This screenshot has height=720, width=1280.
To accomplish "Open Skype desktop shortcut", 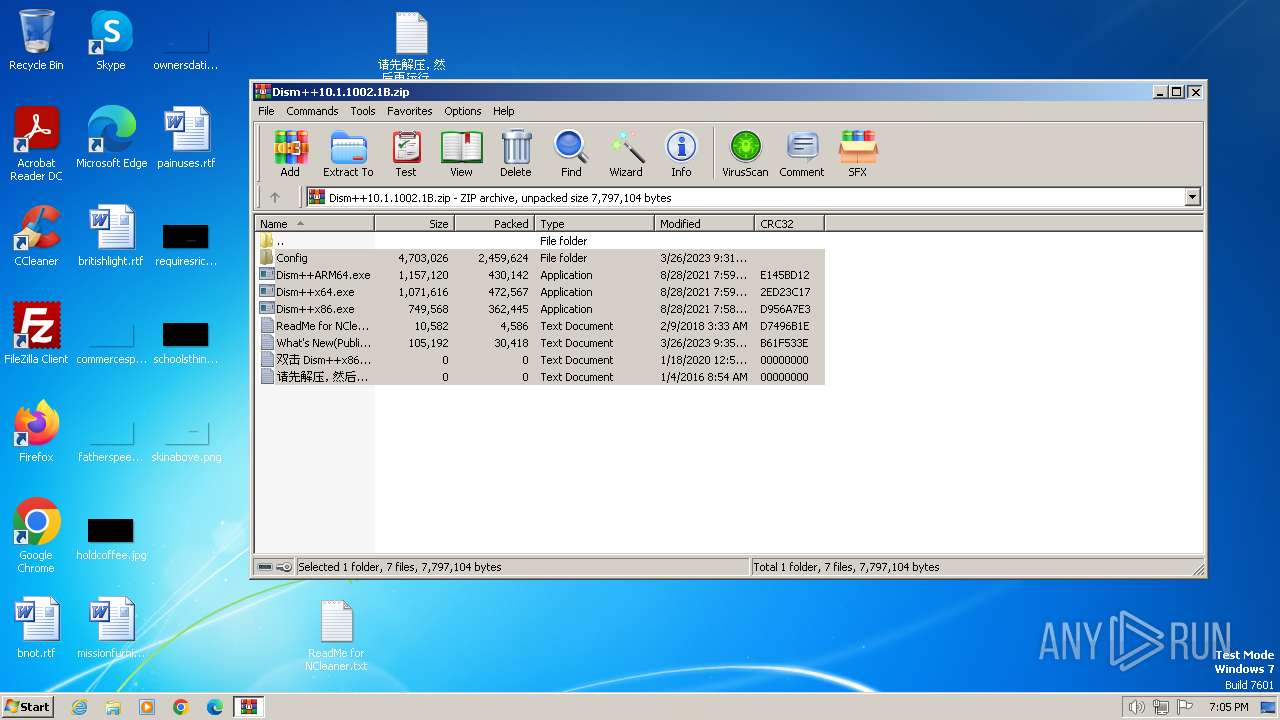I will point(110,40).
